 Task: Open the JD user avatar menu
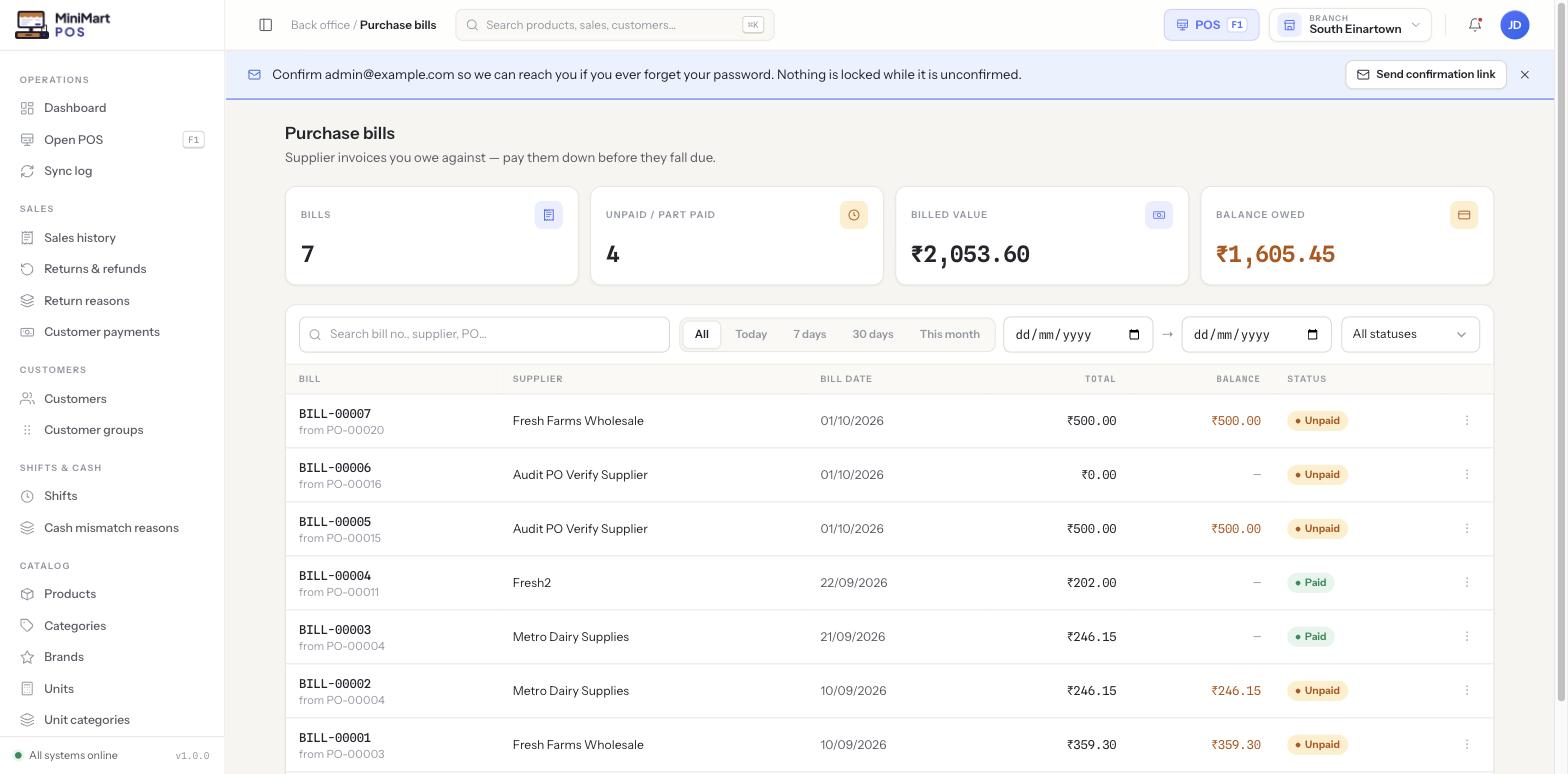click(1515, 25)
